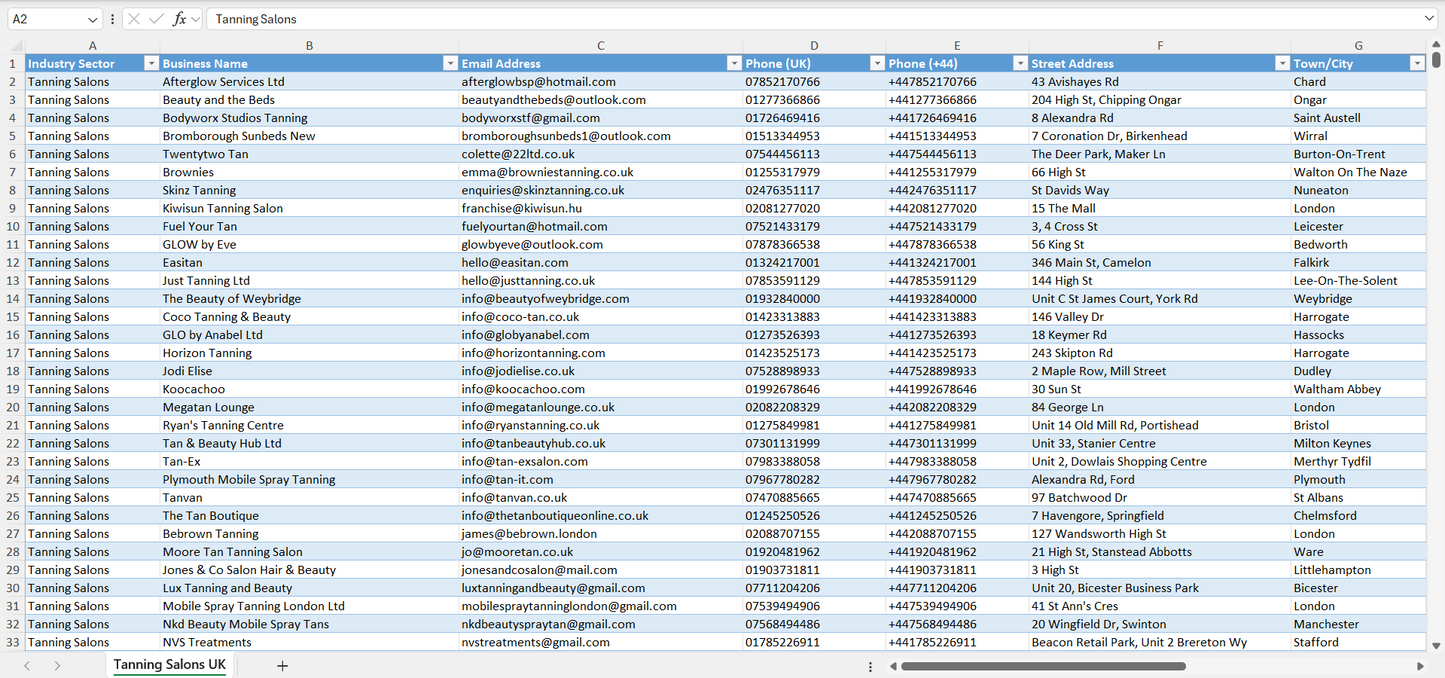Open the Industry Sector filter dropdown
1445x678 pixels.
[x=151, y=63]
